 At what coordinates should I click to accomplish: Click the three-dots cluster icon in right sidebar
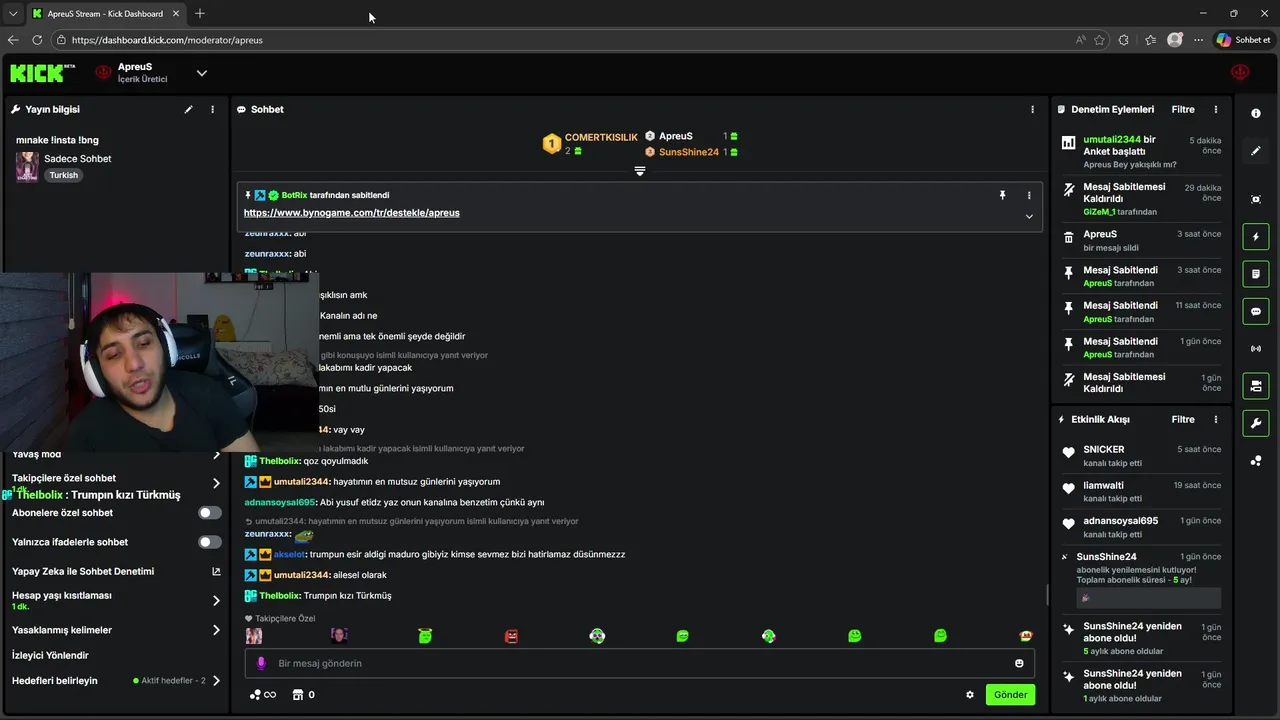click(1256, 460)
